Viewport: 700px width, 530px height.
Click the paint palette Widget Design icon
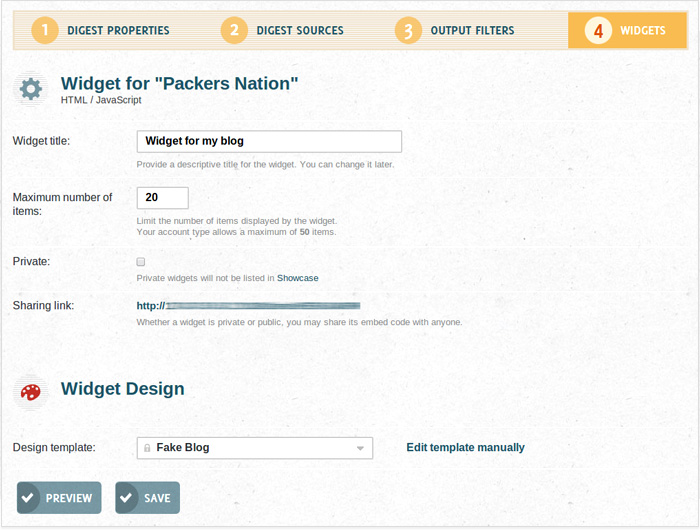[31, 391]
